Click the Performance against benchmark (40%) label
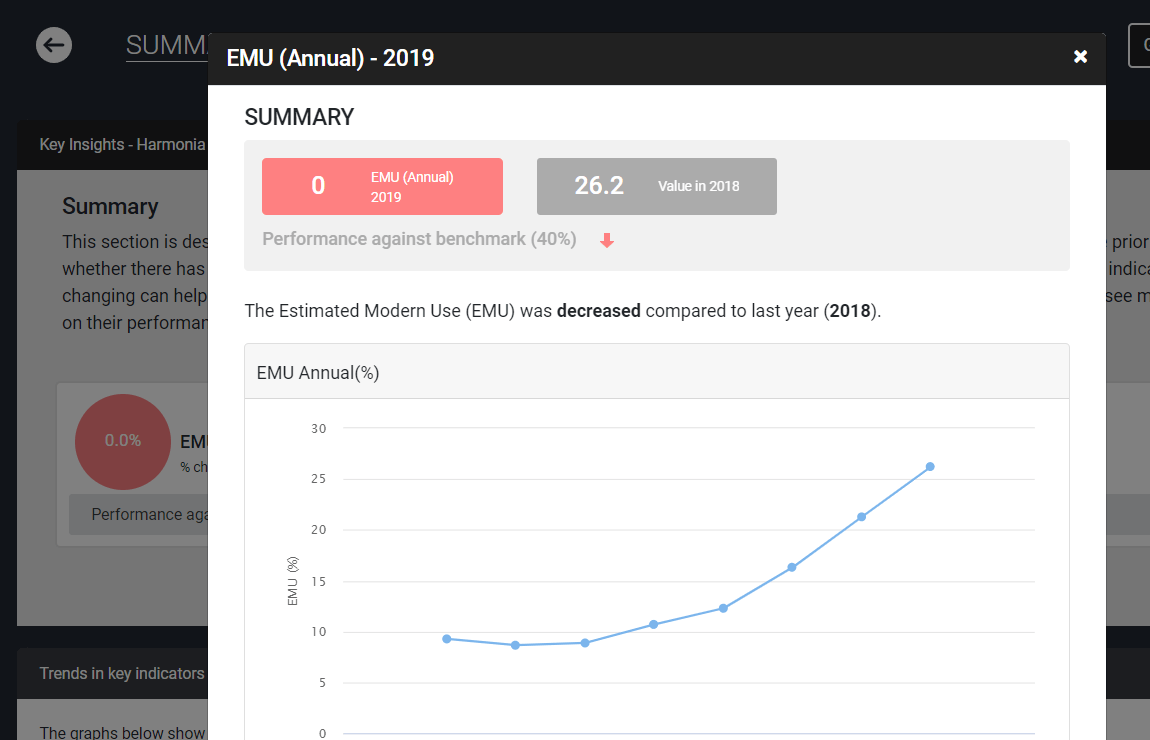The width and height of the screenshot is (1150, 740). [420, 239]
